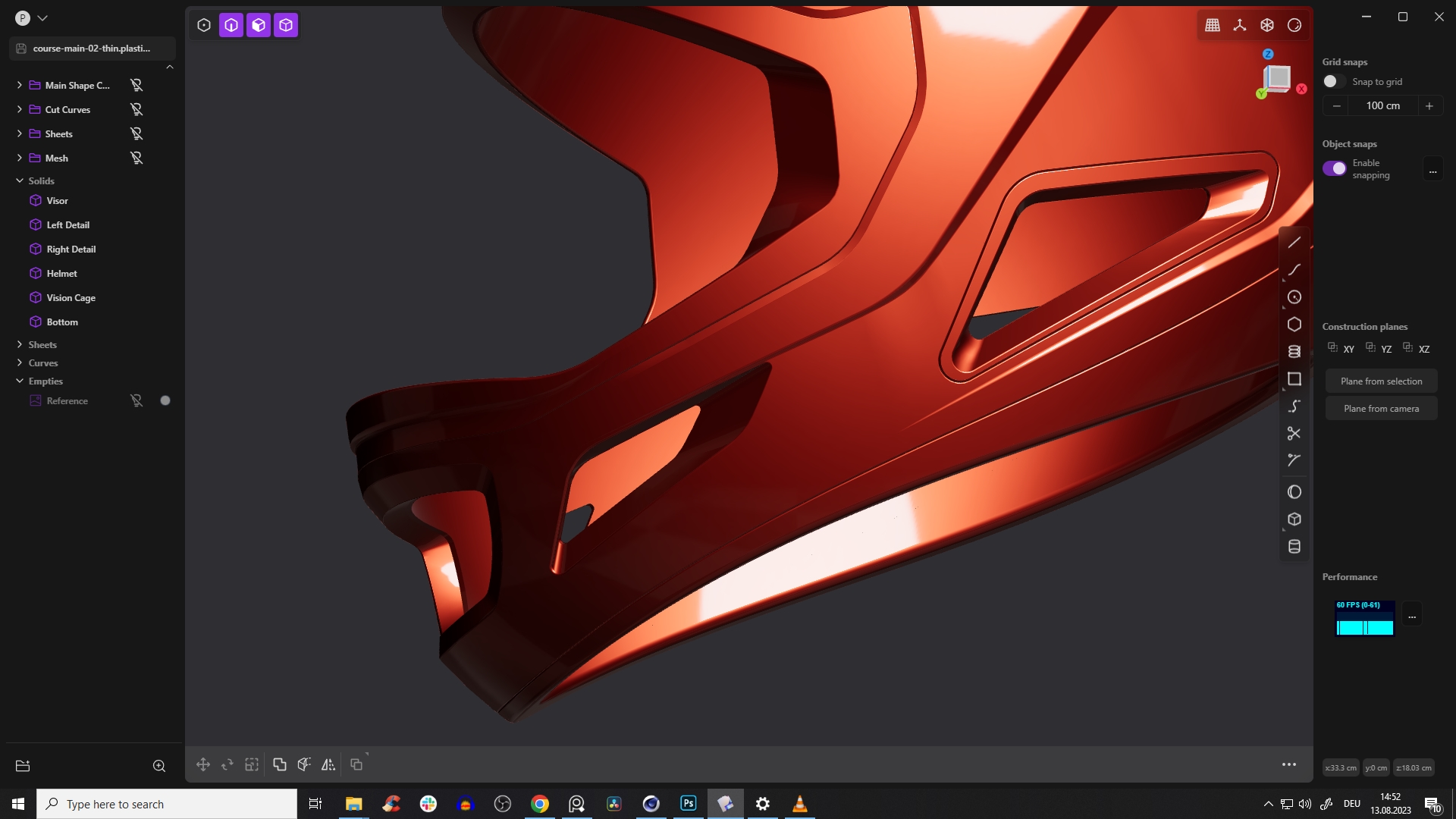
Task: Collapse the Solids section
Action: (x=19, y=180)
